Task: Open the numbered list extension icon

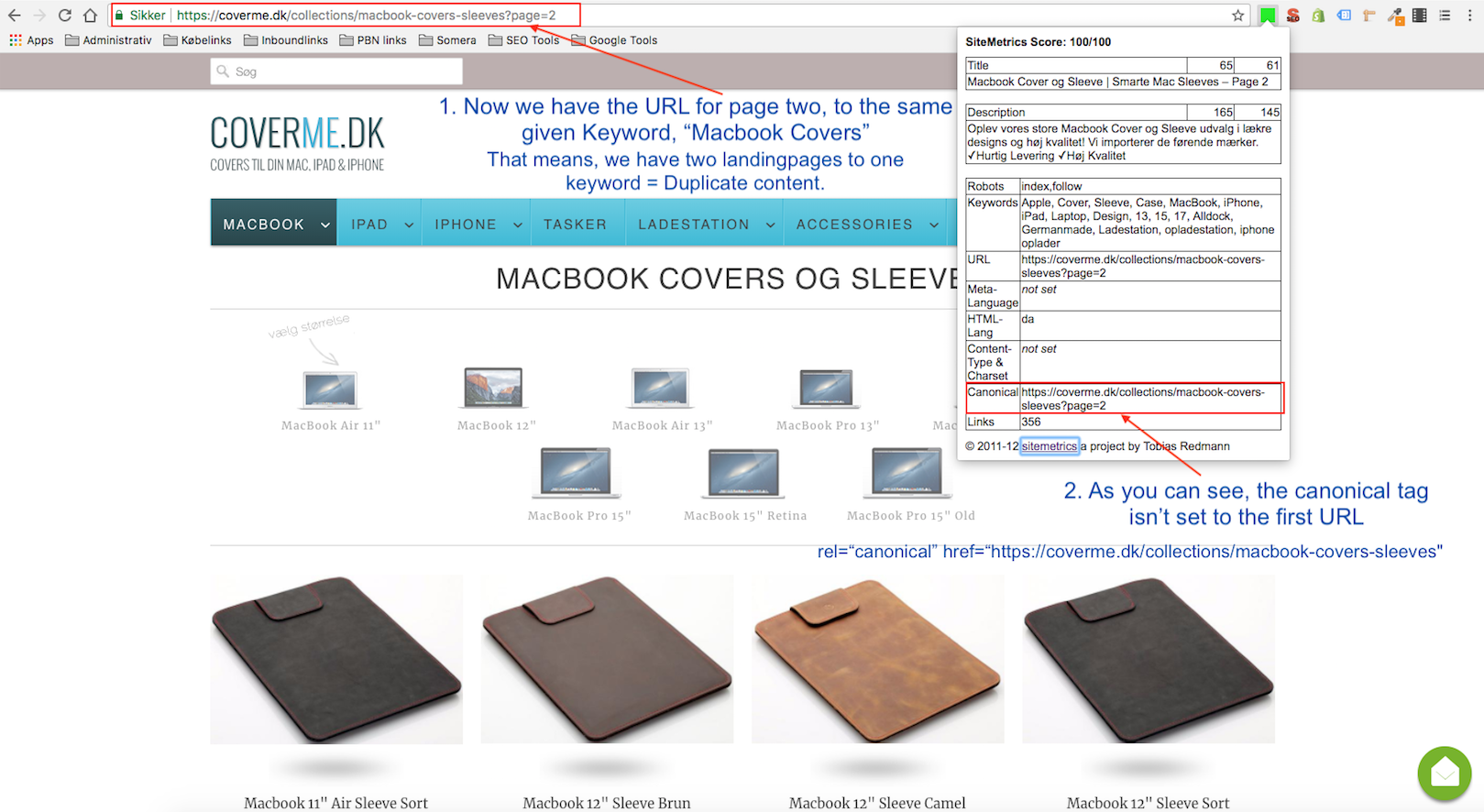Action: pyautogui.click(x=1445, y=16)
